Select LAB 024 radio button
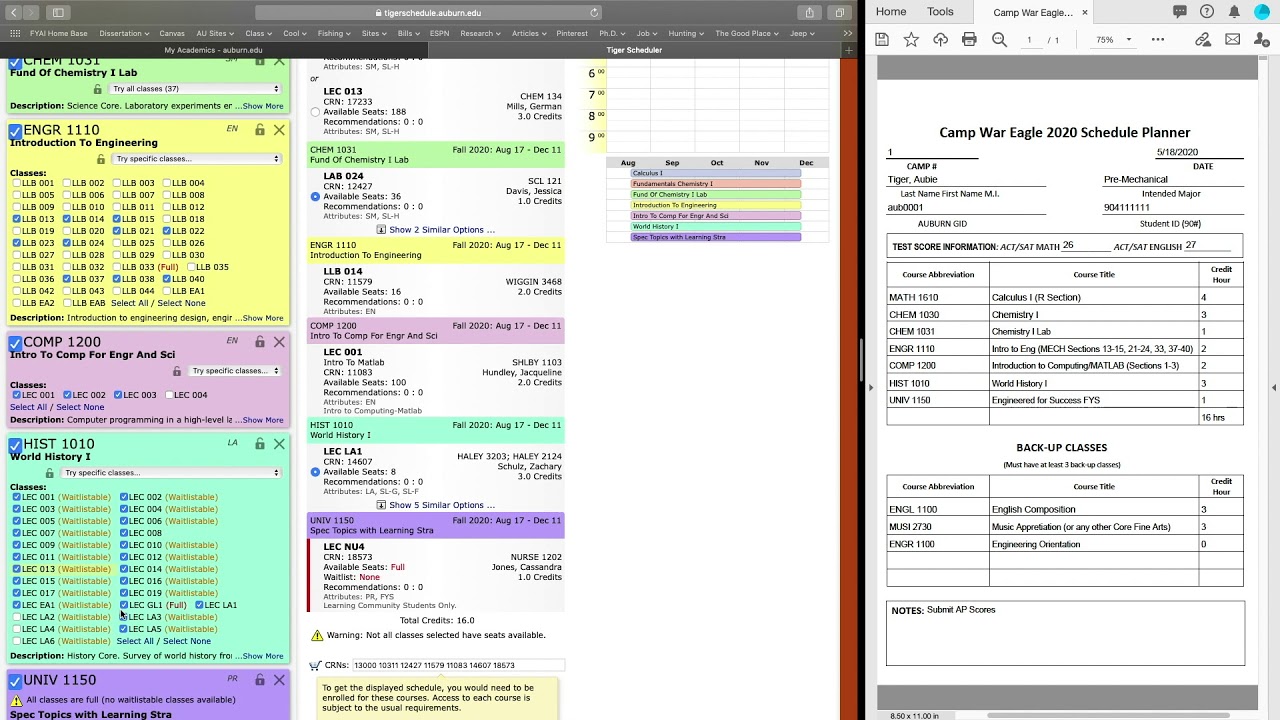 pyautogui.click(x=315, y=197)
